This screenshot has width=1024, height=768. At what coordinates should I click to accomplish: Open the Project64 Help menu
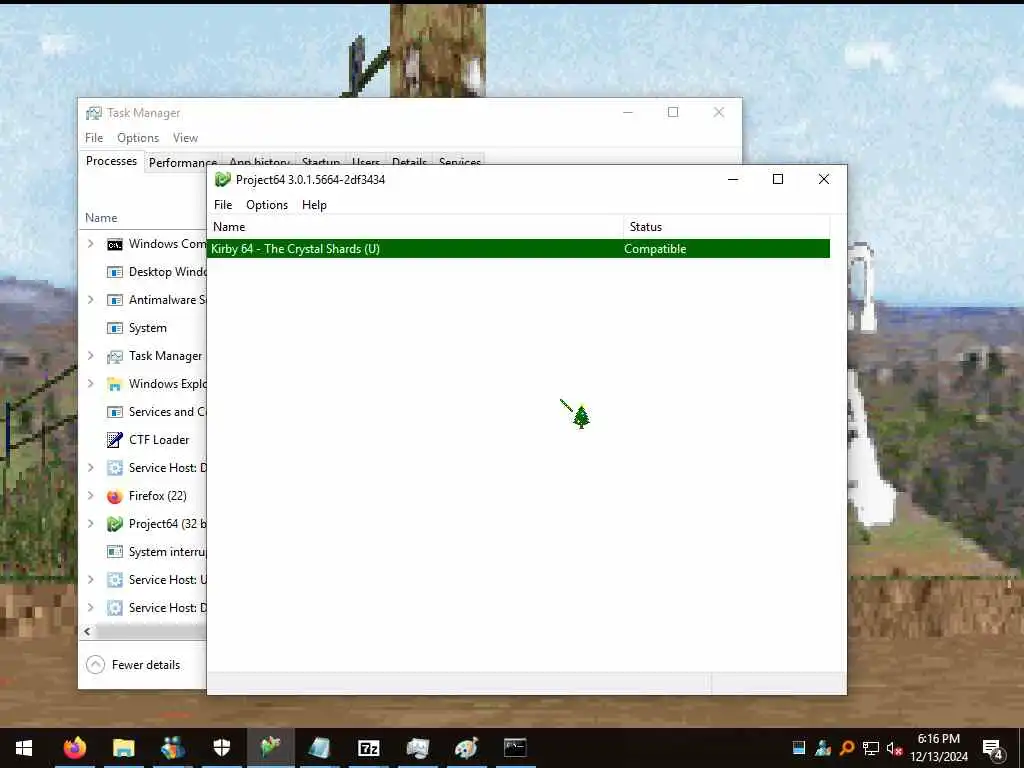tap(314, 205)
